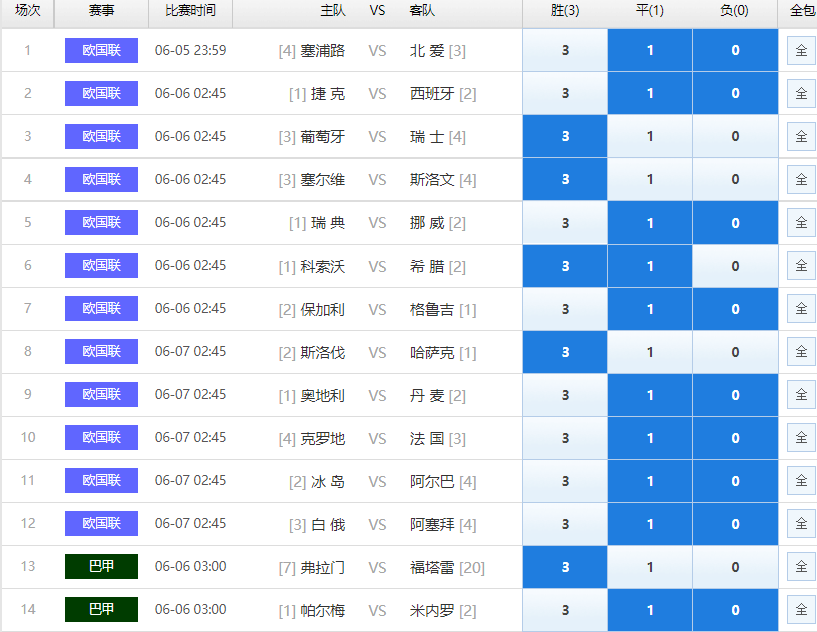817x632 pixels.
Task: Click 全 button for match 14 帕尔梅
Action: click(x=801, y=610)
